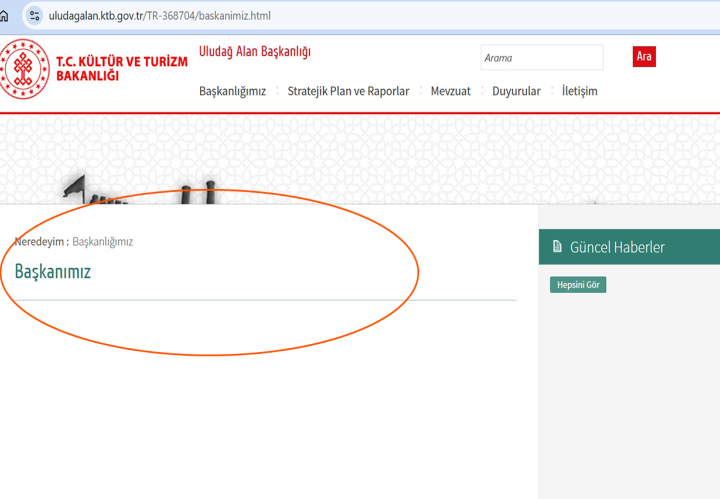Image resolution: width=720 pixels, height=499 pixels.
Task: Click the Güncel Haberler document icon
Action: click(557, 247)
